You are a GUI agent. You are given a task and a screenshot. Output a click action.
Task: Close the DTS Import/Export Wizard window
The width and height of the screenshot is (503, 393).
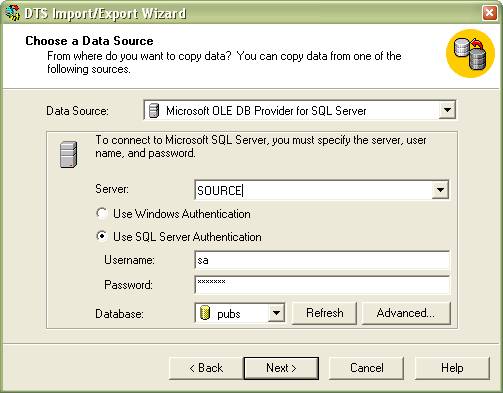point(489,13)
